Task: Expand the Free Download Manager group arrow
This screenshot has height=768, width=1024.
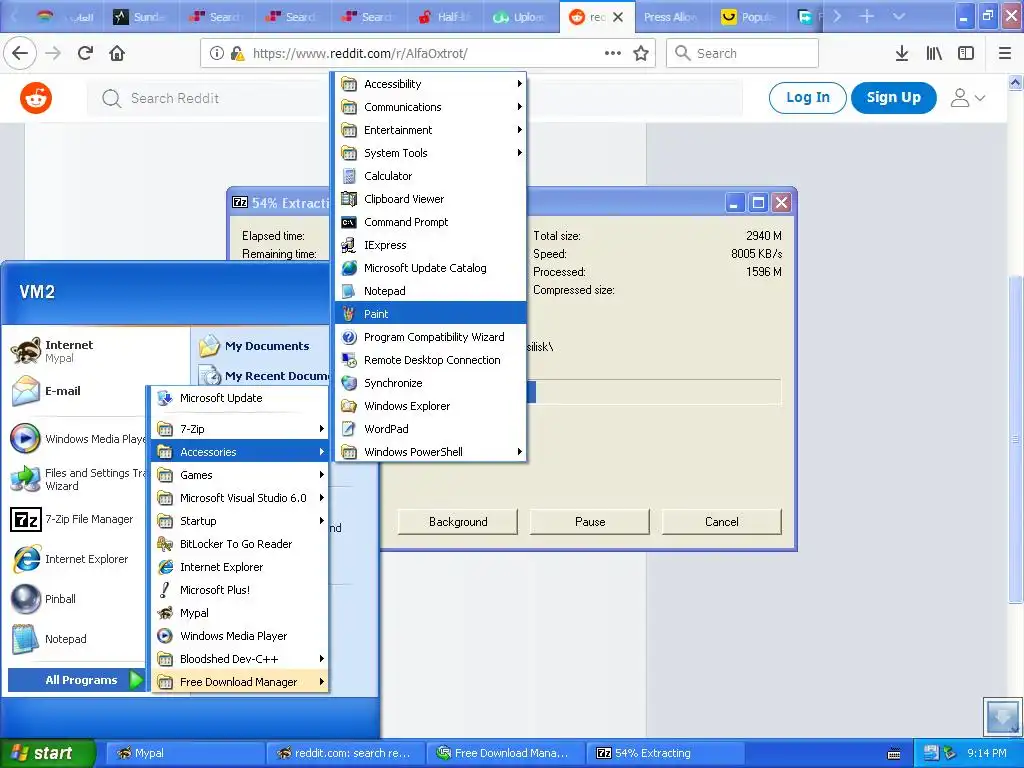Action: (321, 681)
